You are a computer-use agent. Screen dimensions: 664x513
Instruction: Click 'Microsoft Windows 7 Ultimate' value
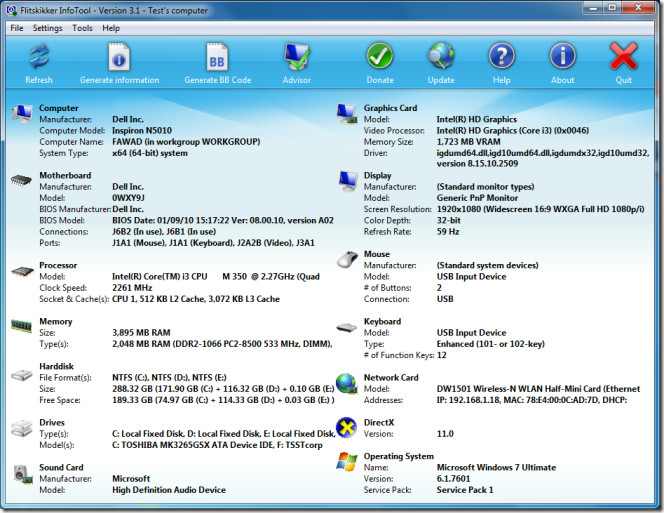click(x=496, y=467)
